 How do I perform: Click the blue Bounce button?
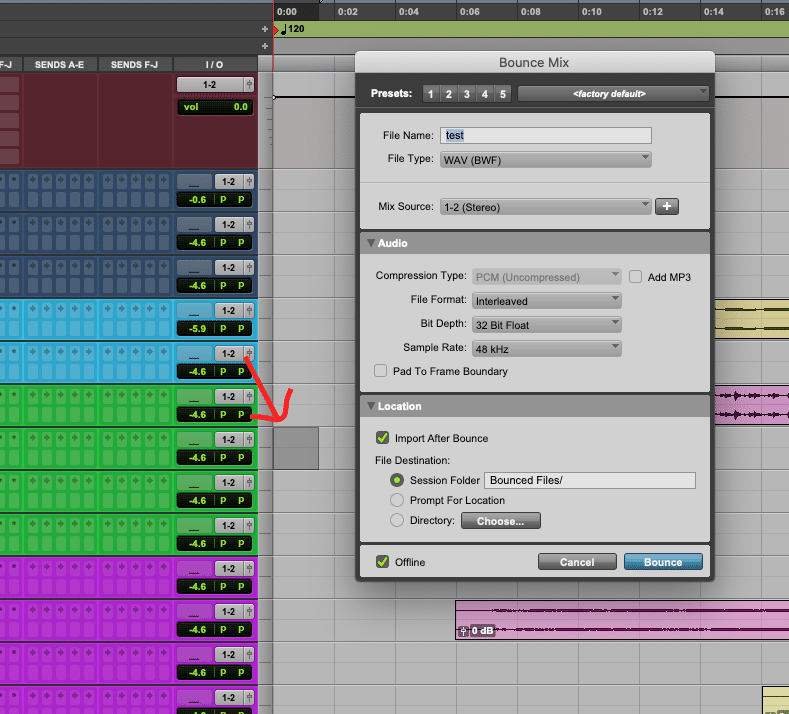click(663, 562)
